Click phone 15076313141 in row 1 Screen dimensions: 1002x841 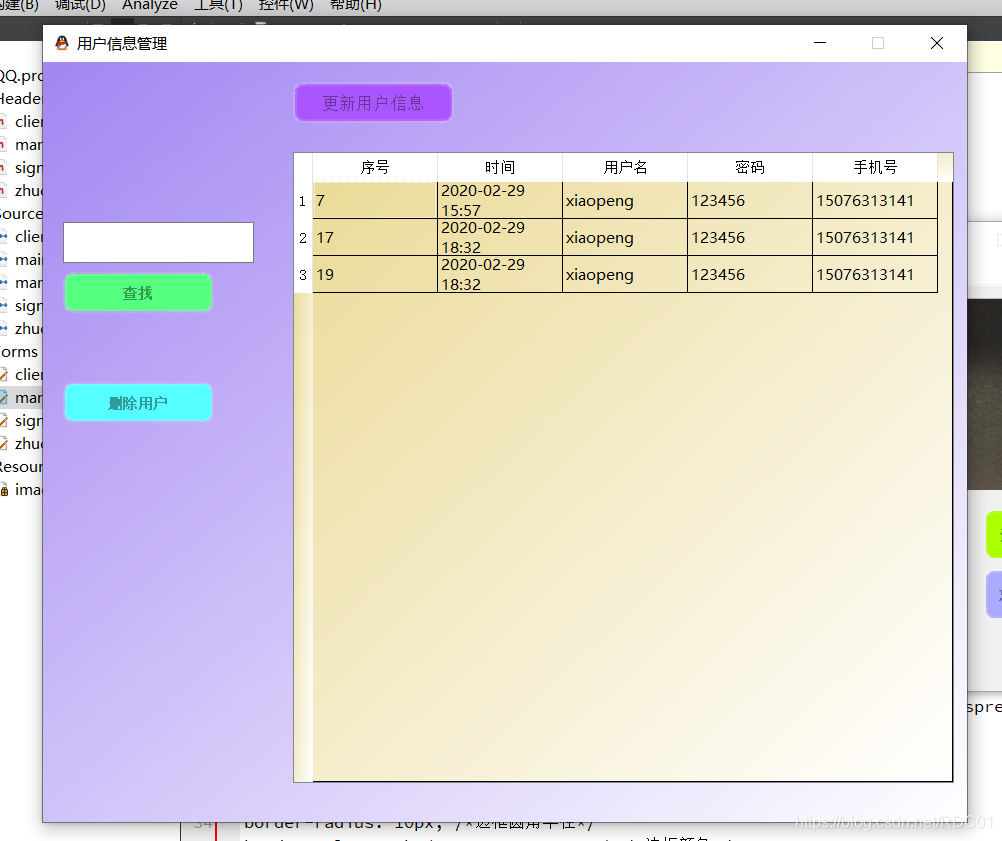[x=875, y=201]
